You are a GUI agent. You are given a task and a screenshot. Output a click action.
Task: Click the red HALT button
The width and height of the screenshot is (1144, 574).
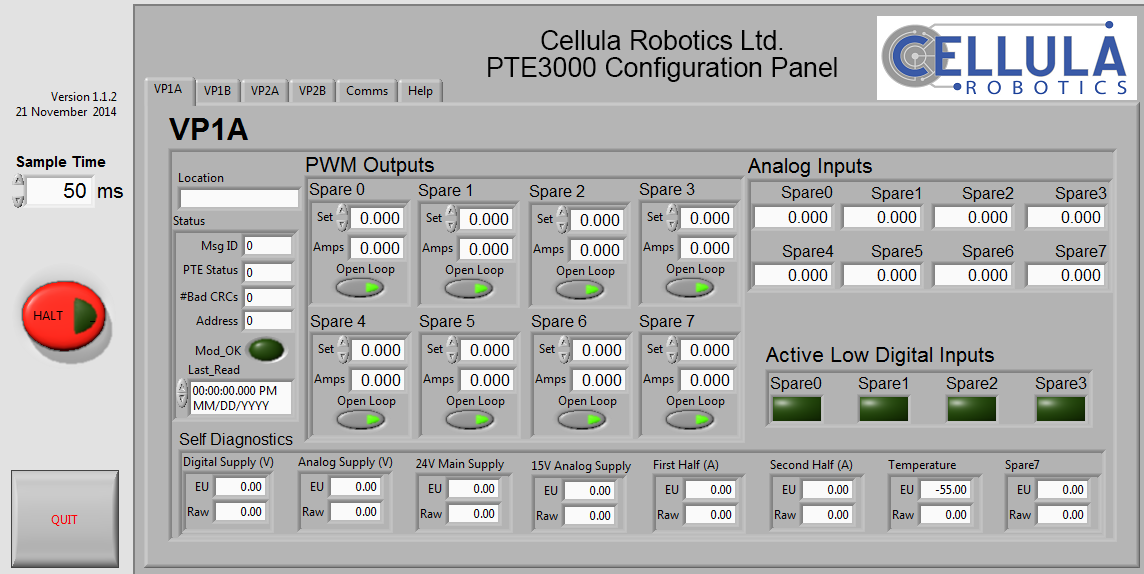tap(63, 317)
